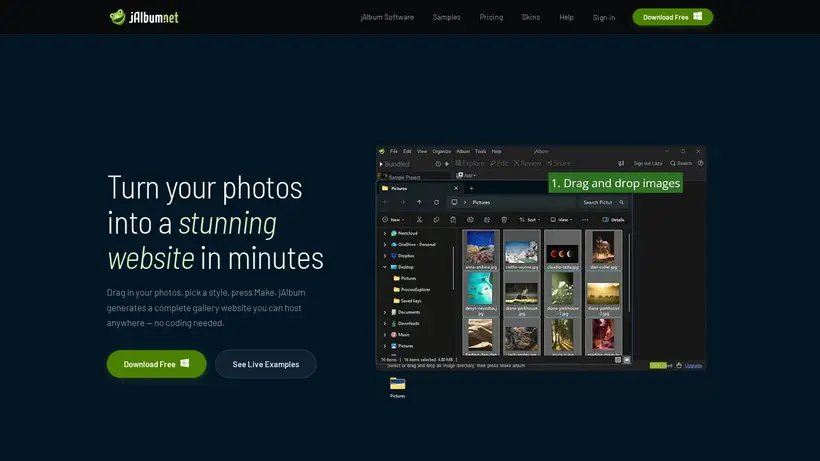
Task: Click the Delete trash icon in File Explorer
Action: coord(504,220)
